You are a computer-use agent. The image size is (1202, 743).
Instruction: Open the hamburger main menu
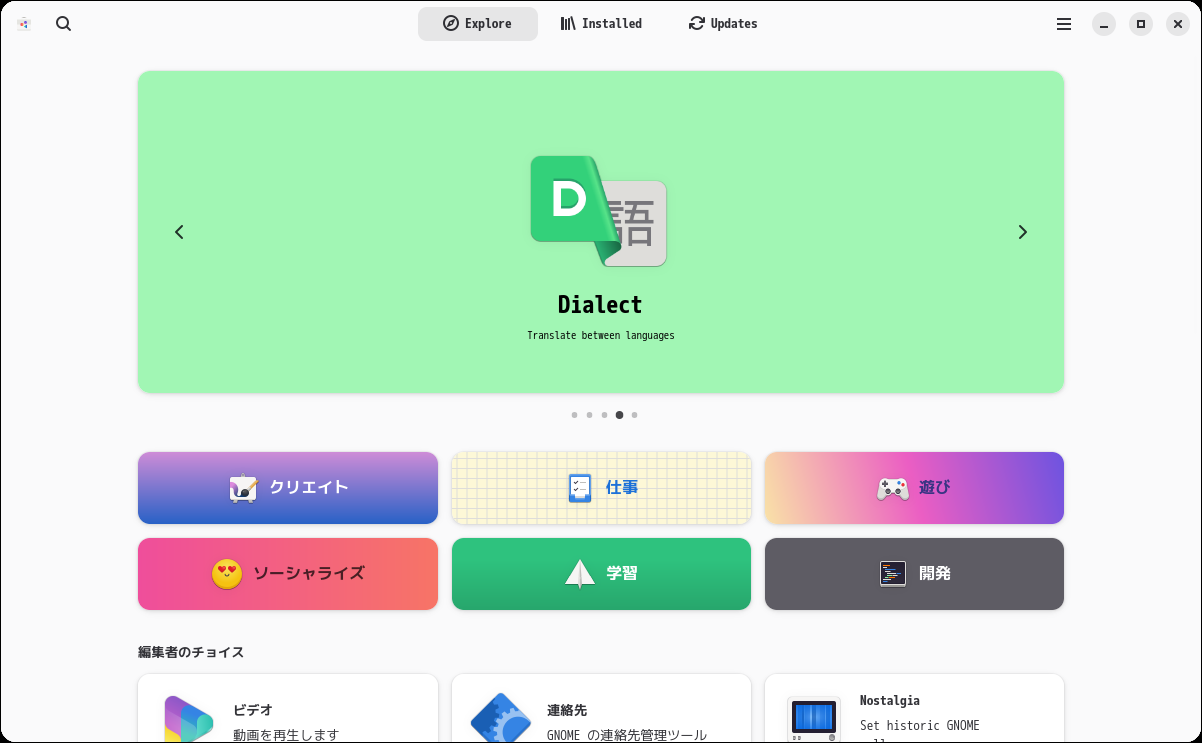tap(1064, 24)
